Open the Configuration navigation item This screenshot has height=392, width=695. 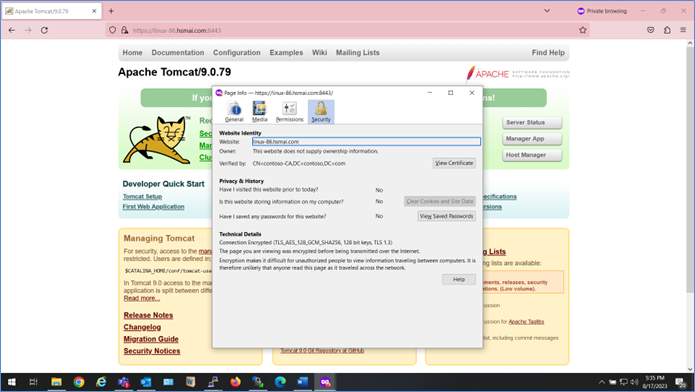pyautogui.click(x=237, y=52)
